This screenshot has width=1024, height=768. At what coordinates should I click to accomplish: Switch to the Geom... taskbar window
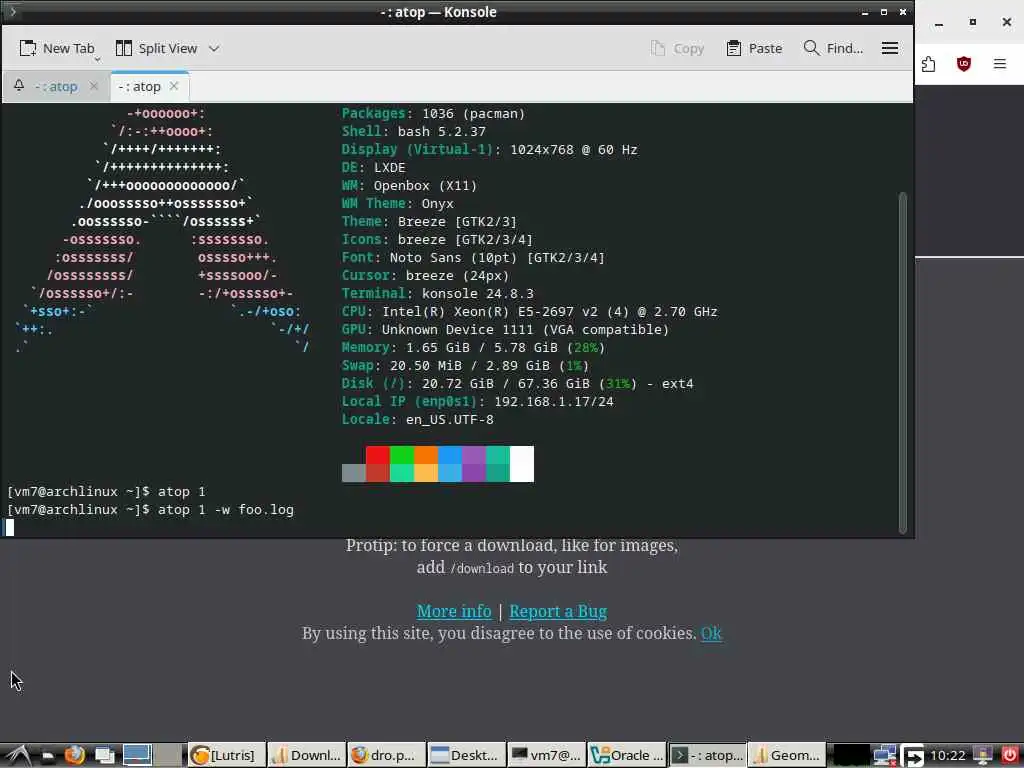787,756
